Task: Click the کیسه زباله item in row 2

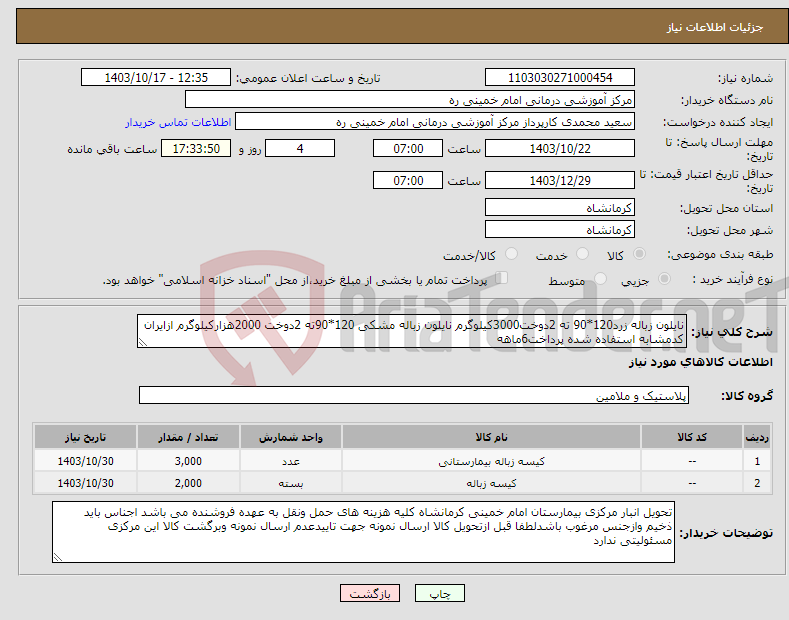Action: click(491, 483)
